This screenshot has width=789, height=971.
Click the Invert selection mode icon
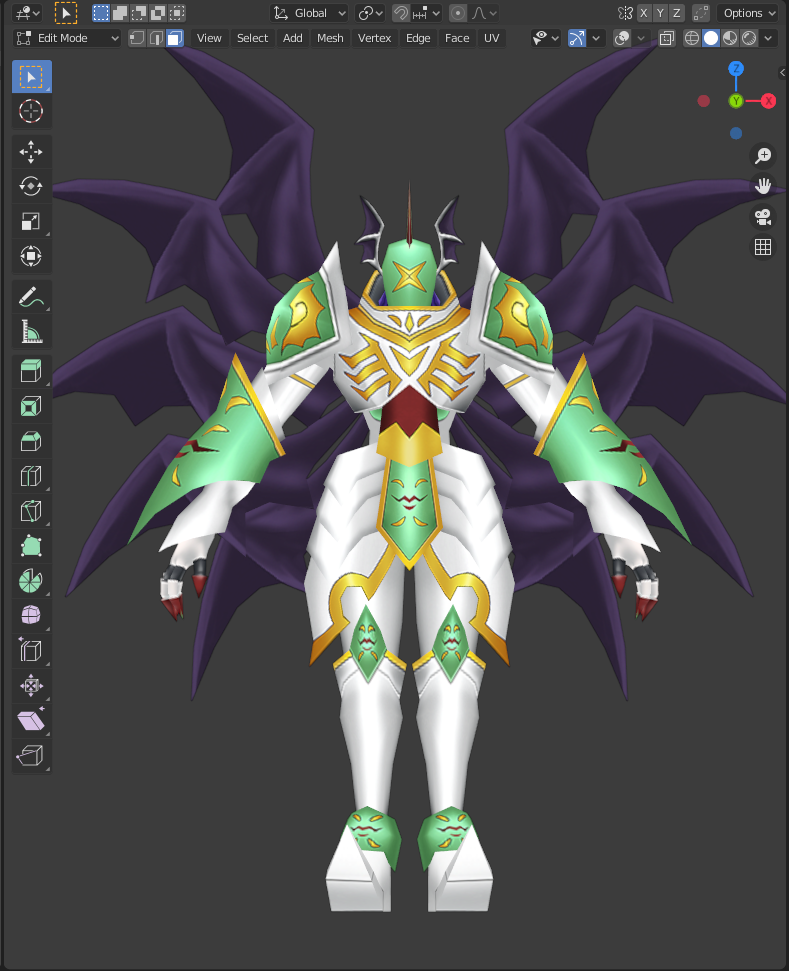(x=158, y=13)
